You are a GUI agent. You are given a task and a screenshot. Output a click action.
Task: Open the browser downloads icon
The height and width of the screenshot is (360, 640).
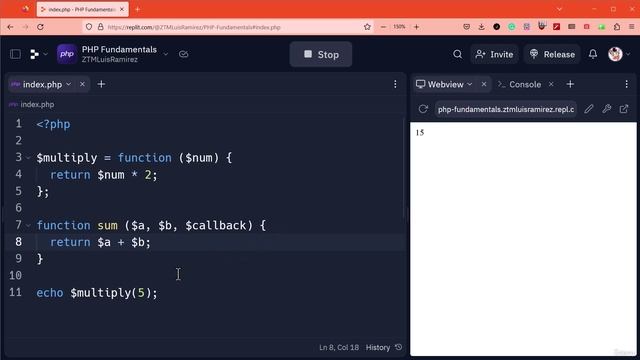[482, 27]
